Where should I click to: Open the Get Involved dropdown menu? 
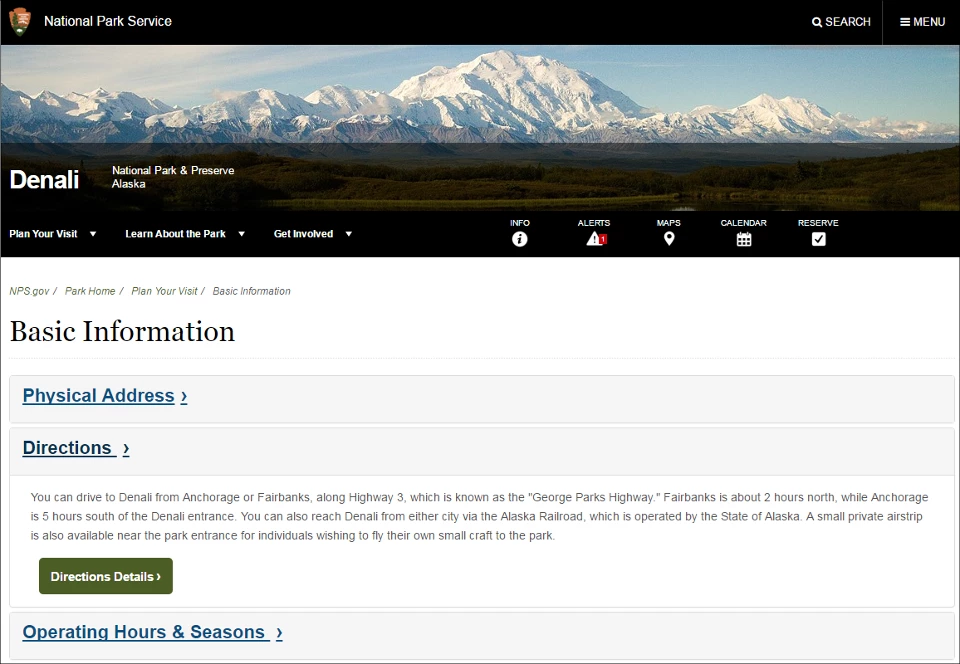305,234
